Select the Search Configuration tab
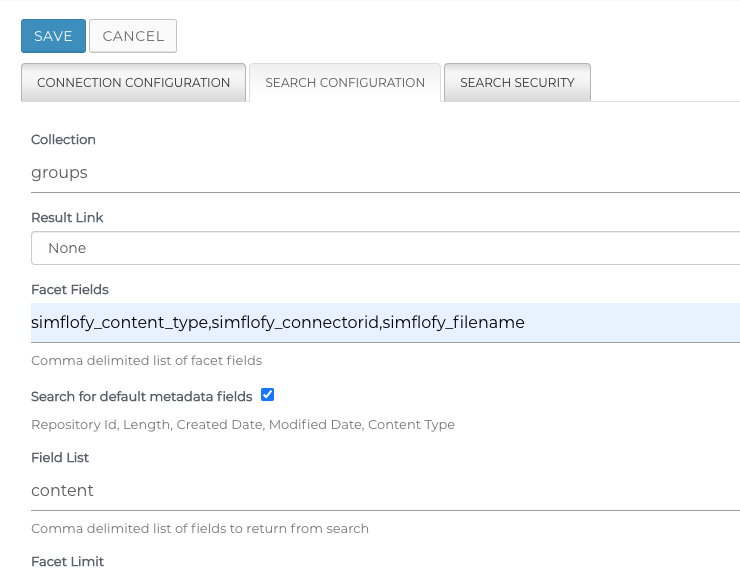Viewport: 740px width, 573px height. [x=345, y=83]
